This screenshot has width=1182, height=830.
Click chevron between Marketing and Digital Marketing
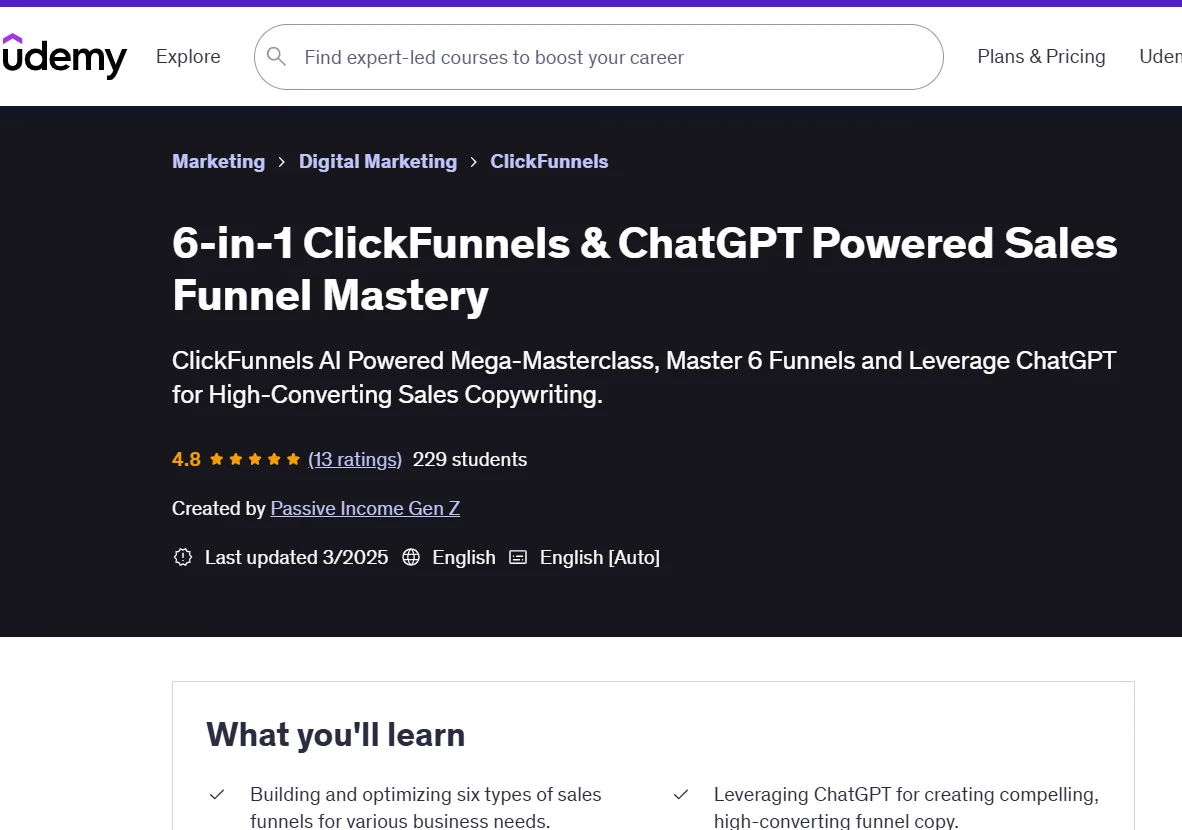tap(282, 162)
